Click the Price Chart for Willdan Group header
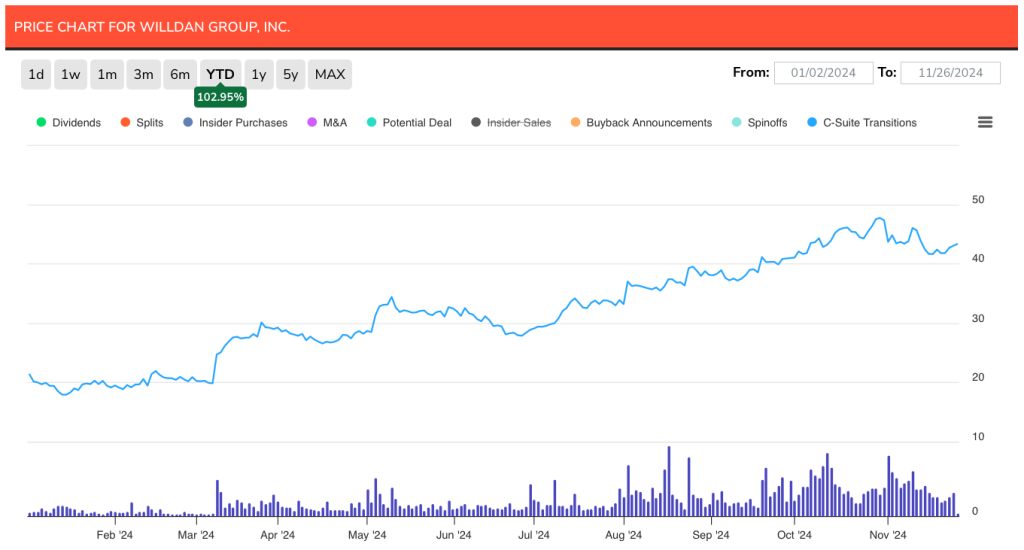This screenshot has height=550, width=1024. tap(152, 27)
